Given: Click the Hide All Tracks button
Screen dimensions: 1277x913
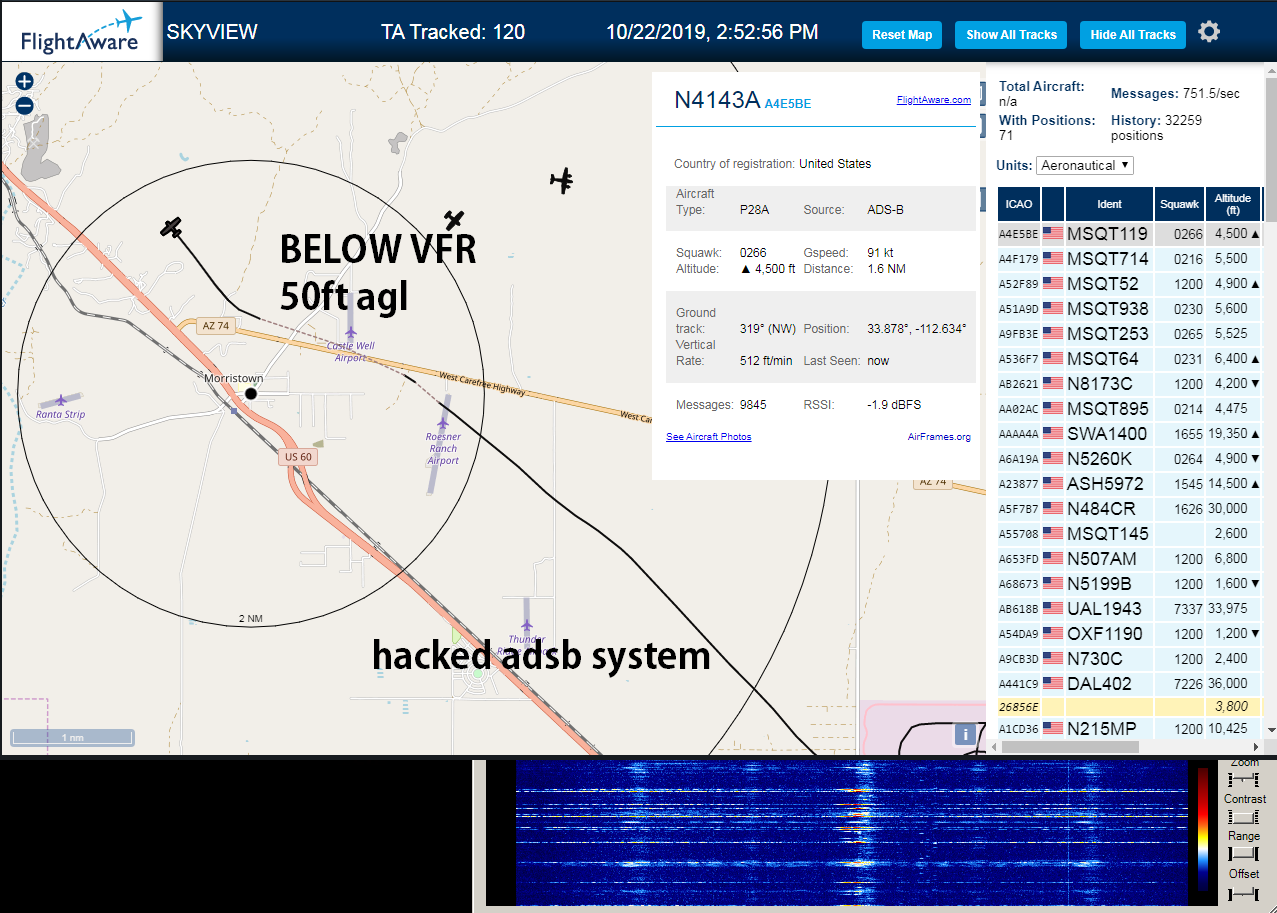Looking at the screenshot, I should coord(1133,35).
